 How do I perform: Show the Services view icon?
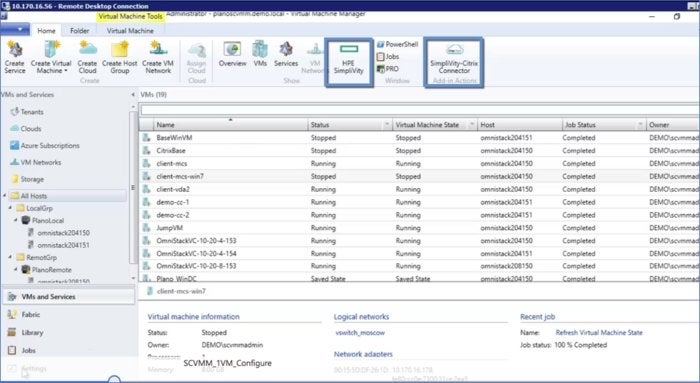coord(286,54)
